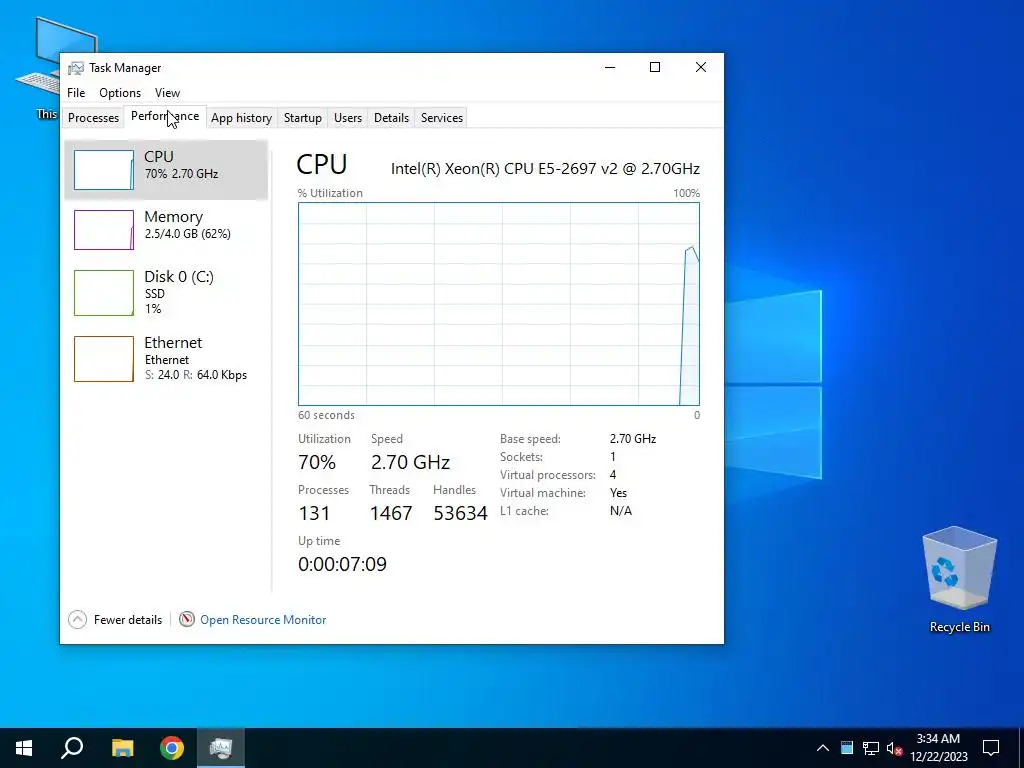Maximize the Task Manager window
This screenshot has width=1024, height=768.
(x=655, y=67)
